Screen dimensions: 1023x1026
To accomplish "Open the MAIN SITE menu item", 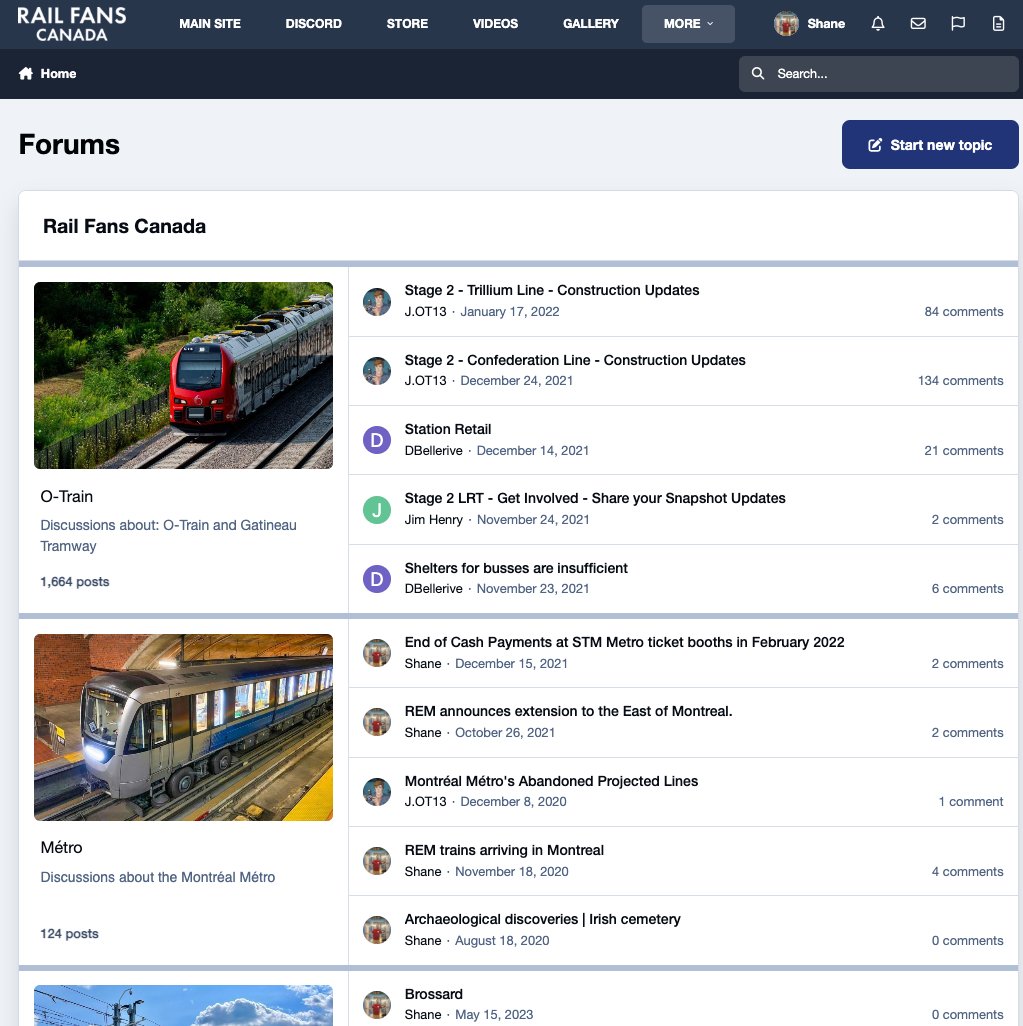I will (x=210, y=24).
